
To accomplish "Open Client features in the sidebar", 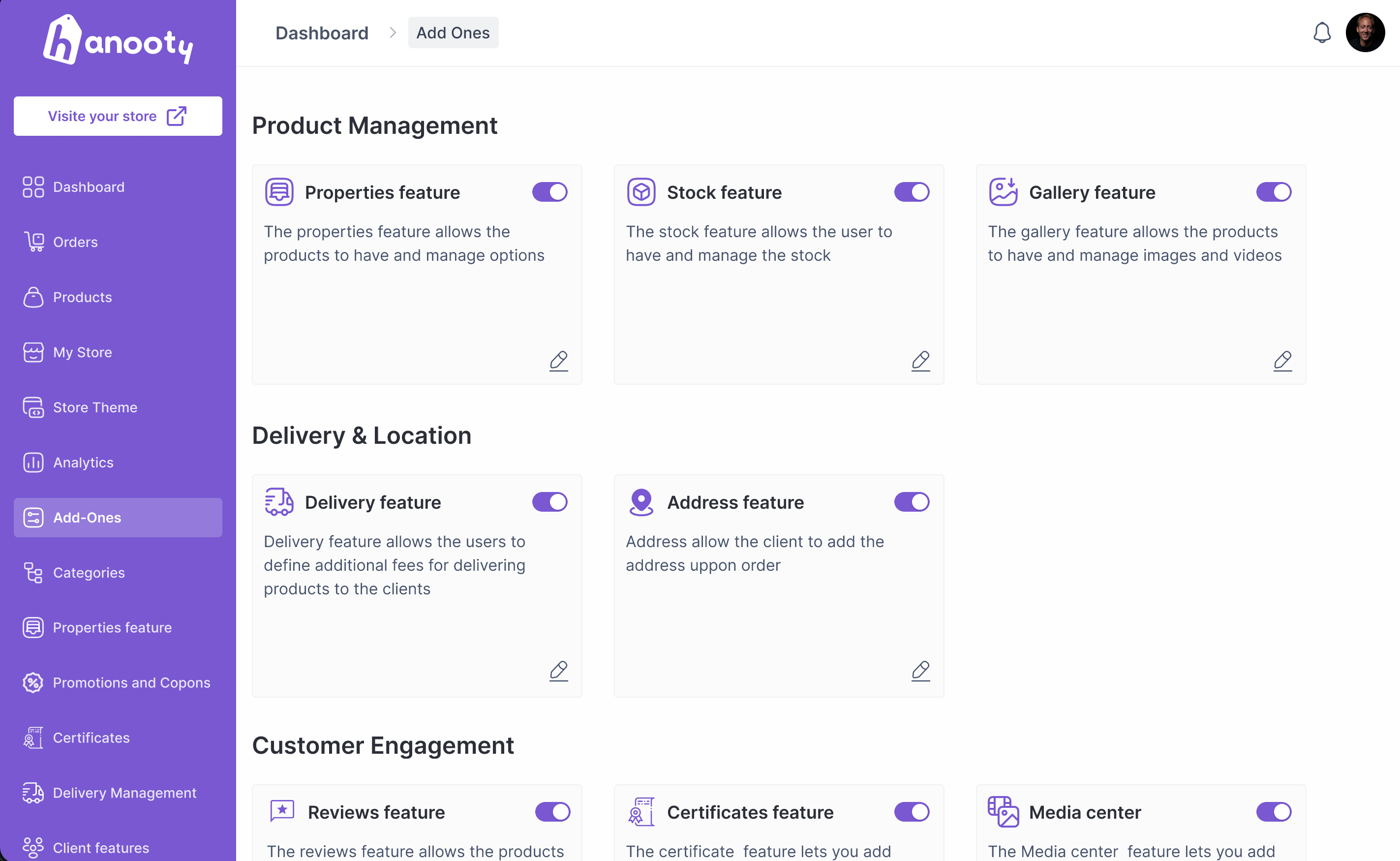I will [x=118, y=848].
